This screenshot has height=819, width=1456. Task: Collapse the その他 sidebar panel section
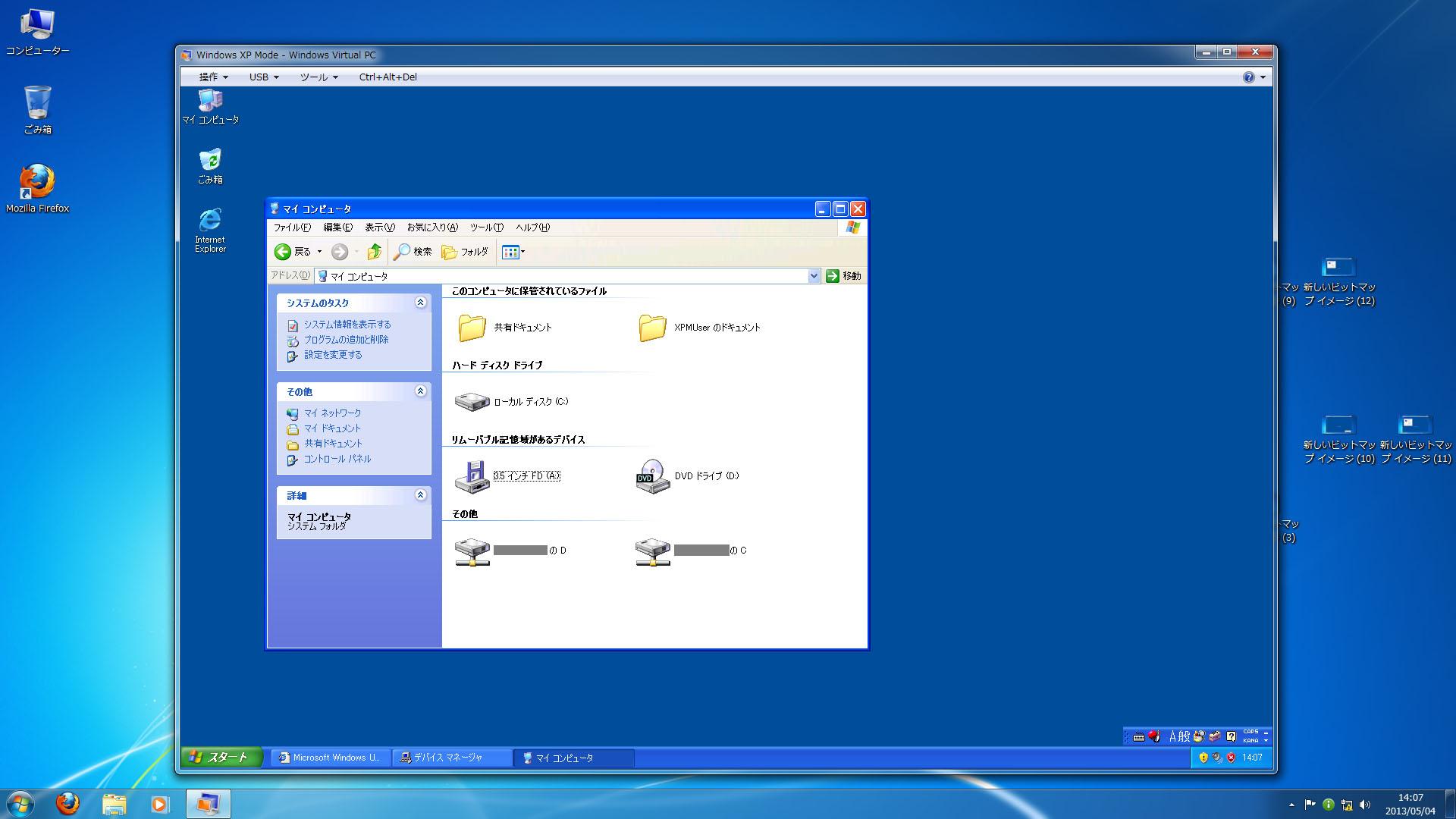420,391
